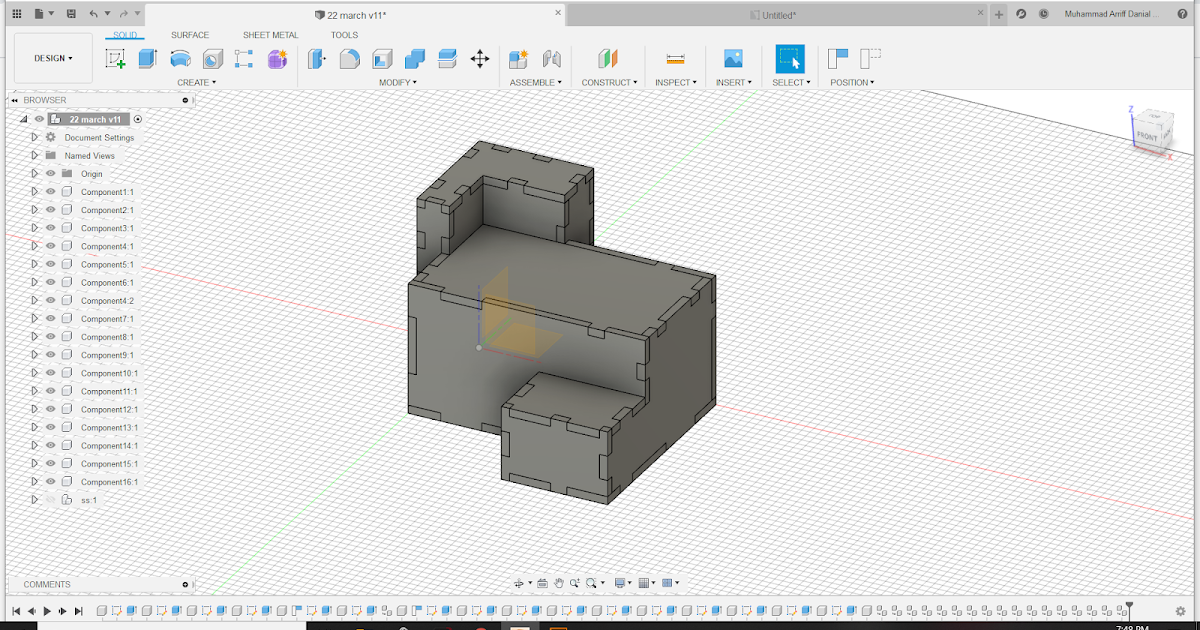The height and width of the screenshot is (630, 1200).
Task: Hide Component16:1 in the browser
Action: (x=50, y=481)
